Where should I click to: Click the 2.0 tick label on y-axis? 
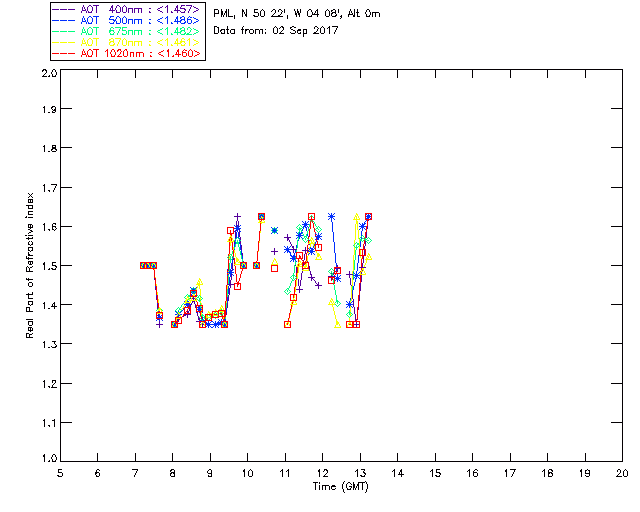click(x=47, y=74)
